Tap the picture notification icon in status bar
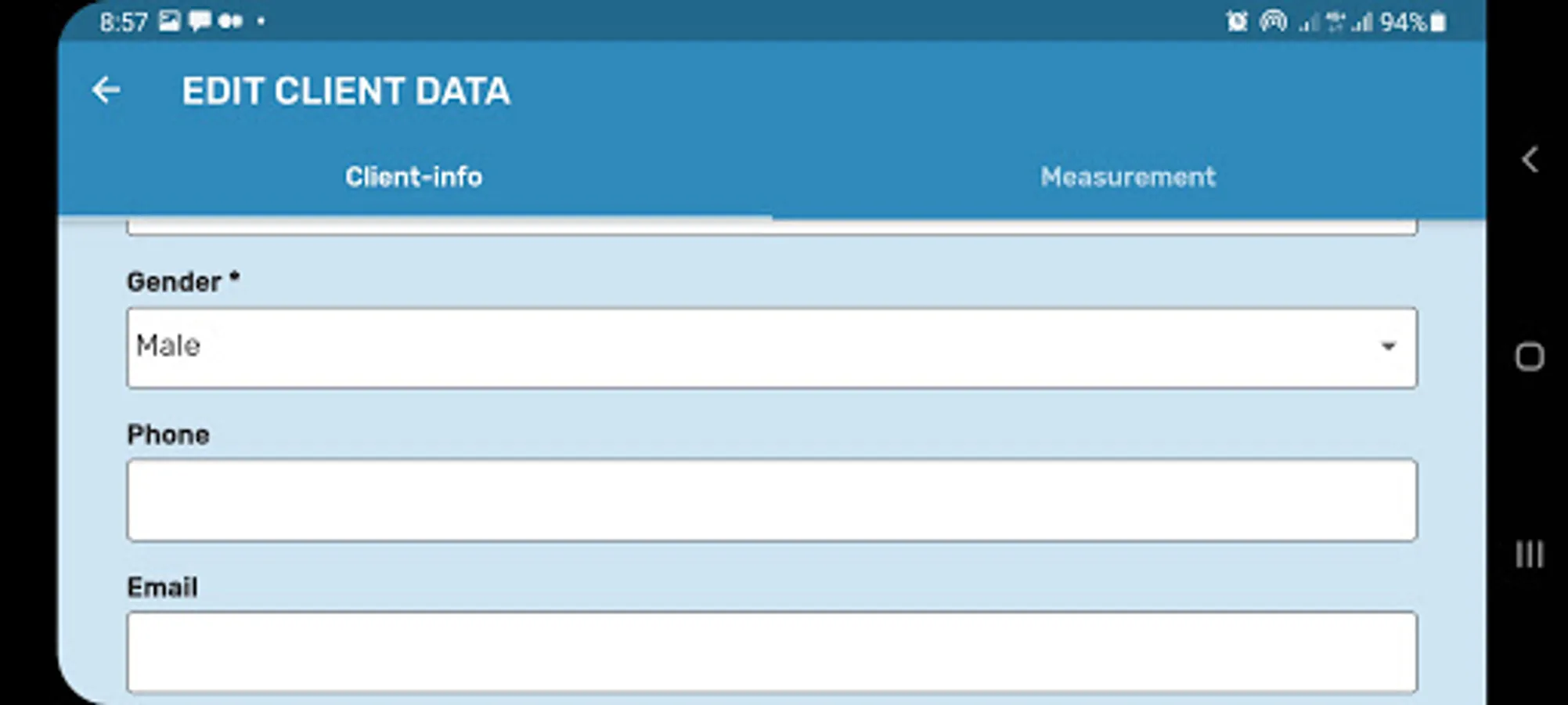This screenshot has height=705, width=1568. pyautogui.click(x=169, y=21)
